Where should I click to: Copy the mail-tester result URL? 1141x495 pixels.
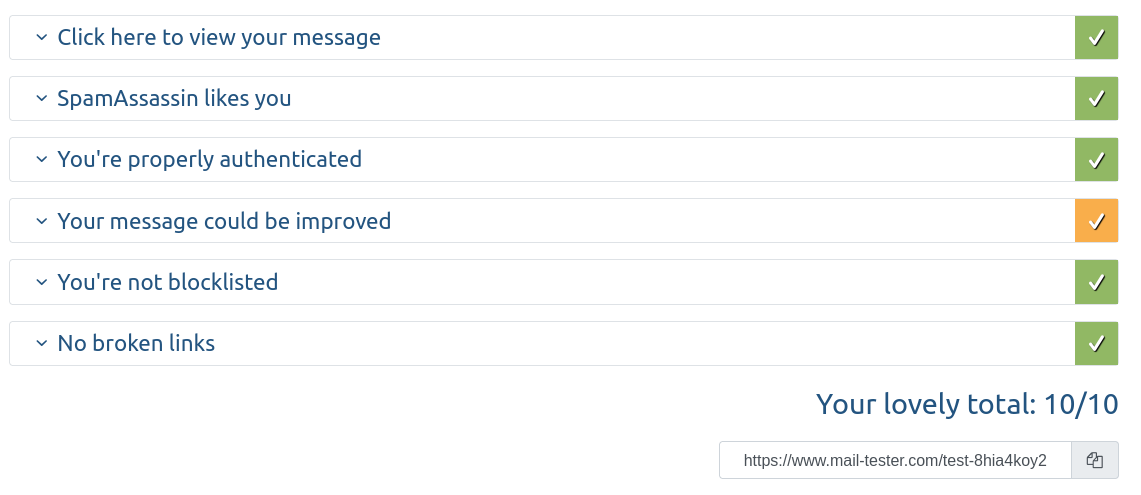coord(1094,460)
